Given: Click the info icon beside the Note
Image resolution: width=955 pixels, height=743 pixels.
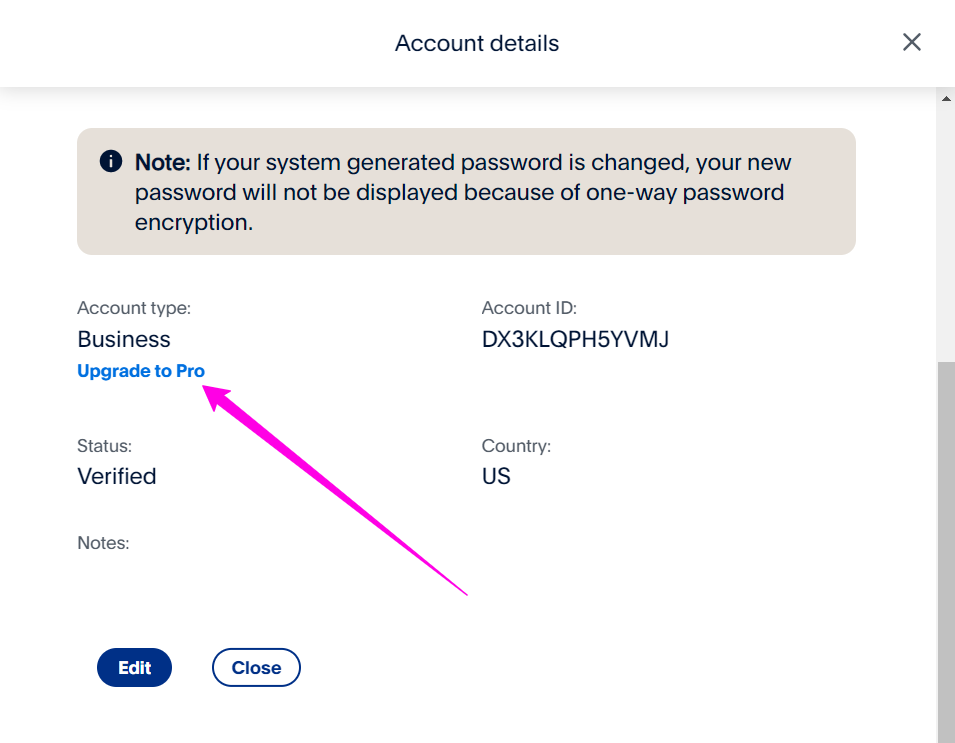Looking at the screenshot, I should (110, 161).
